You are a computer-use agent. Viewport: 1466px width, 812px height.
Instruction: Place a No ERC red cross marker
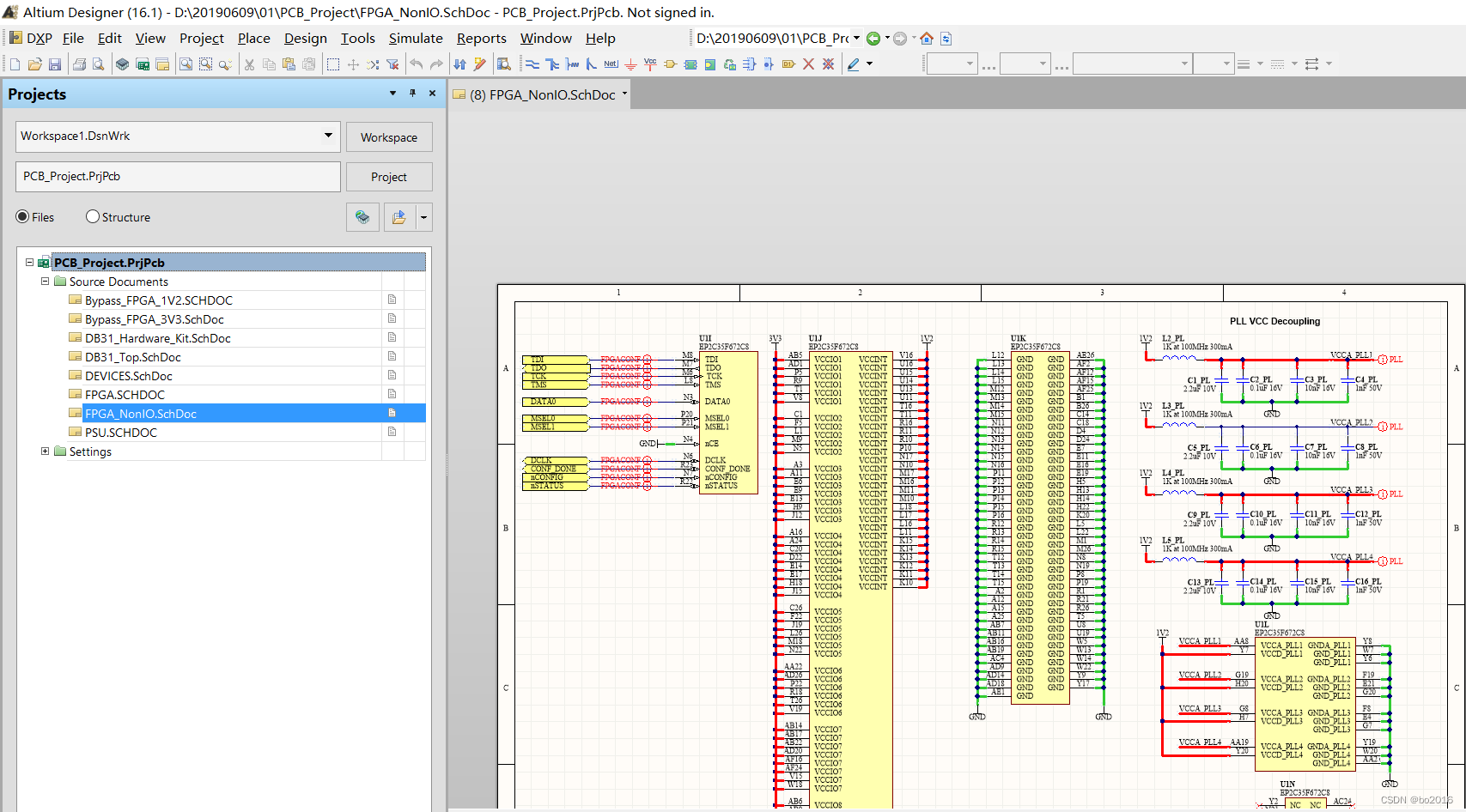point(808,64)
